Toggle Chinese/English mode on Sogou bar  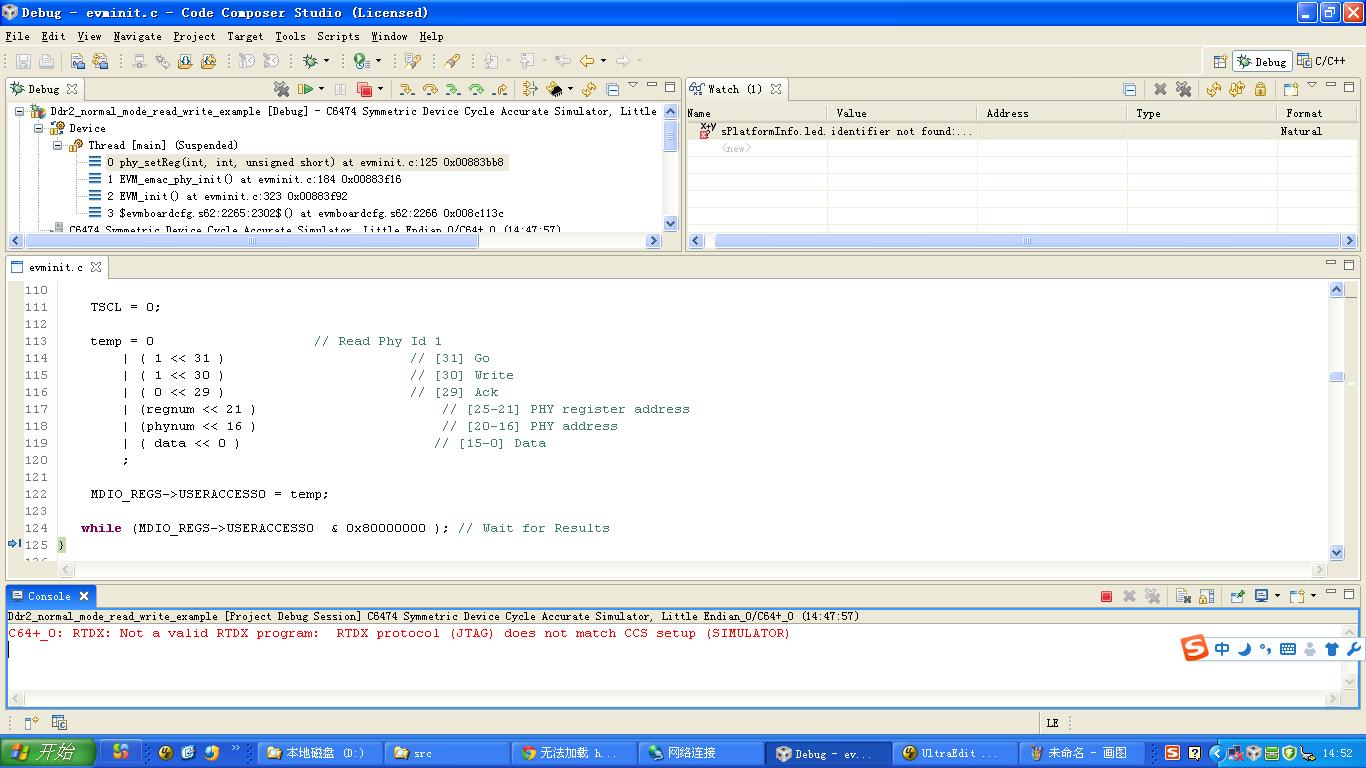[1222, 649]
